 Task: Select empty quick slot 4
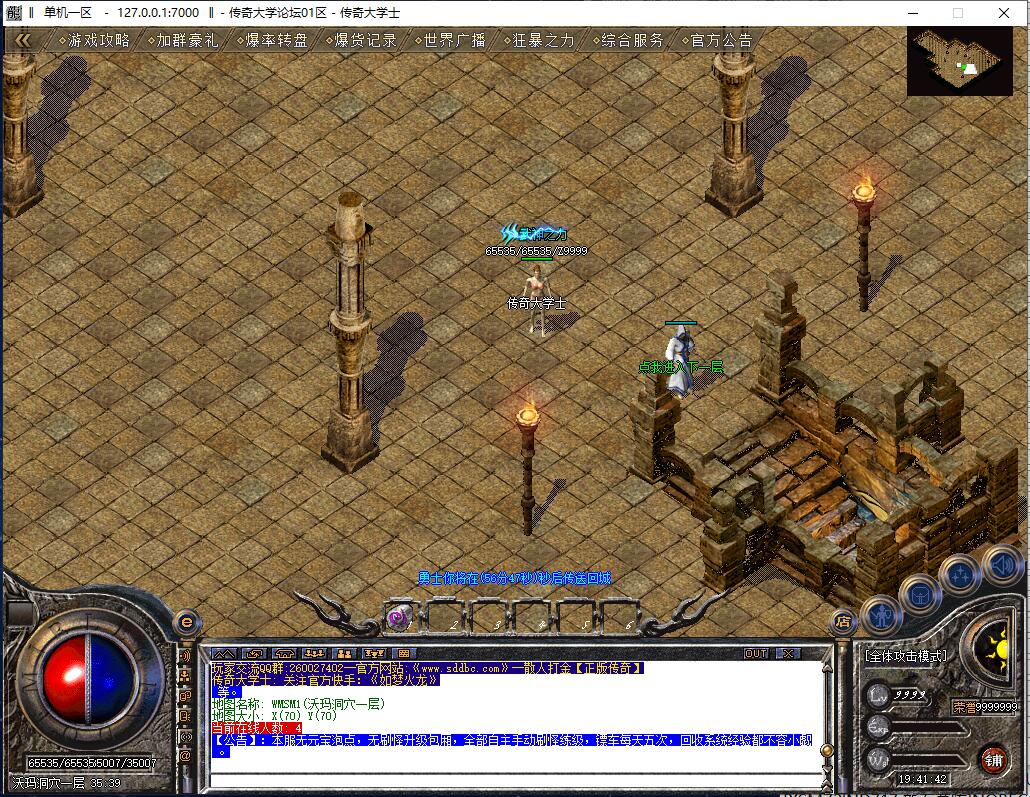pos(535,618)
